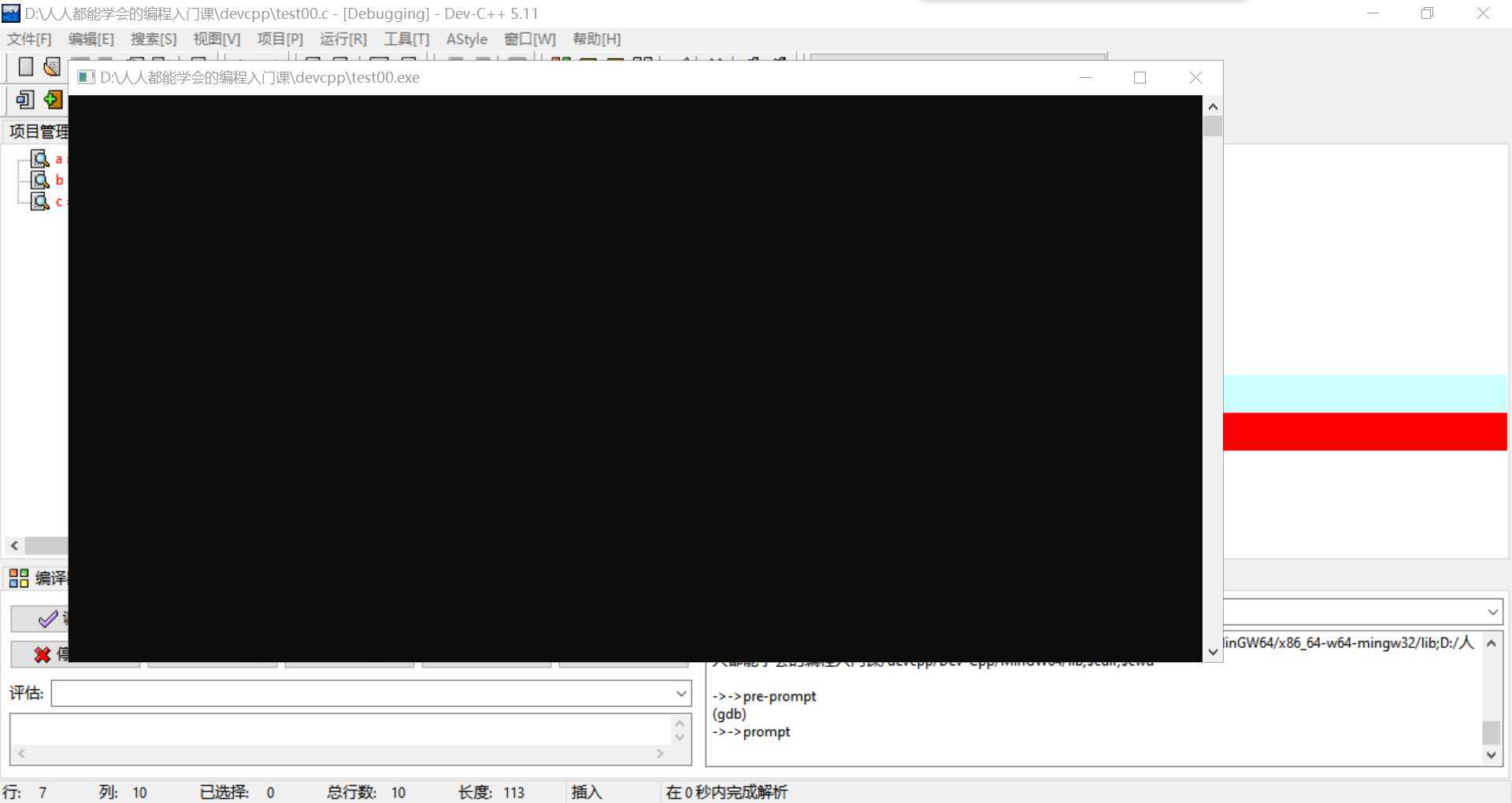Viewport: 1512px width, 803px height.
Task: Select watch variable b in debug tree
Action: pyautogui.click(x=59, y=180)
